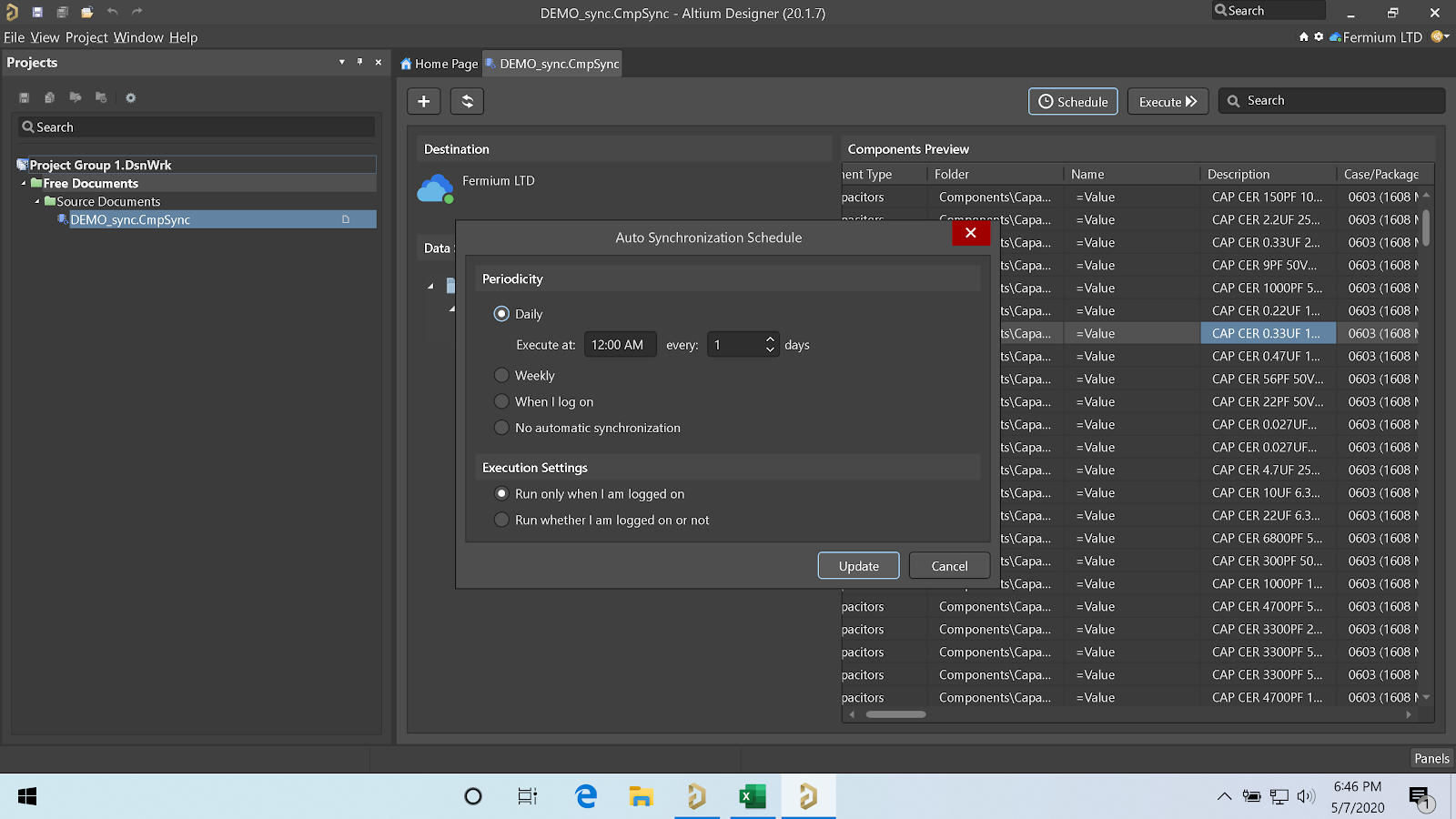
Task: Click the Folder column header
Action: (995, 174)
